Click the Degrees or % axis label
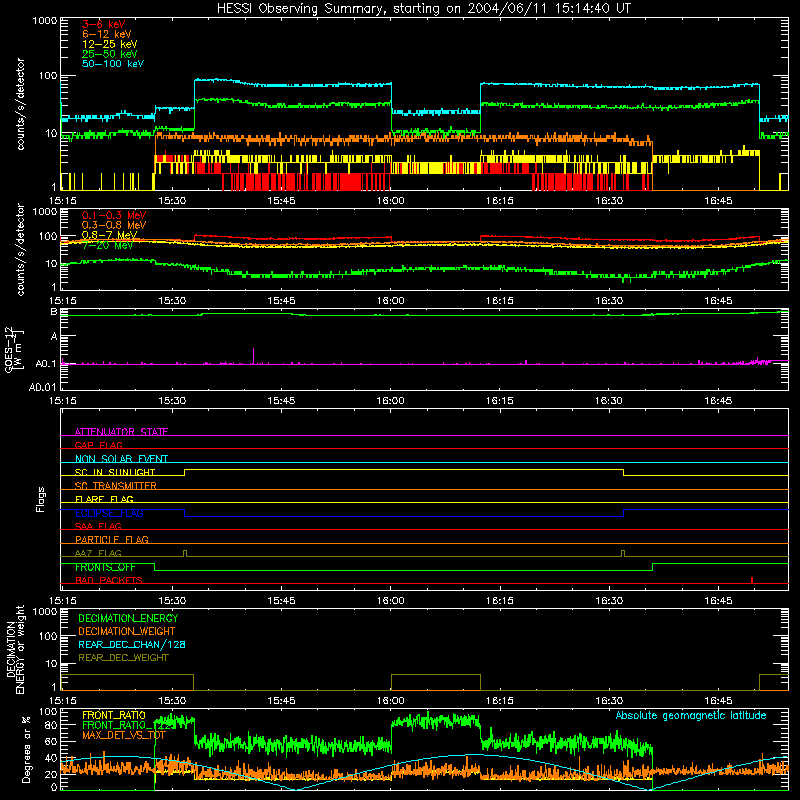800x800 pixels. (x=26, y=749)
